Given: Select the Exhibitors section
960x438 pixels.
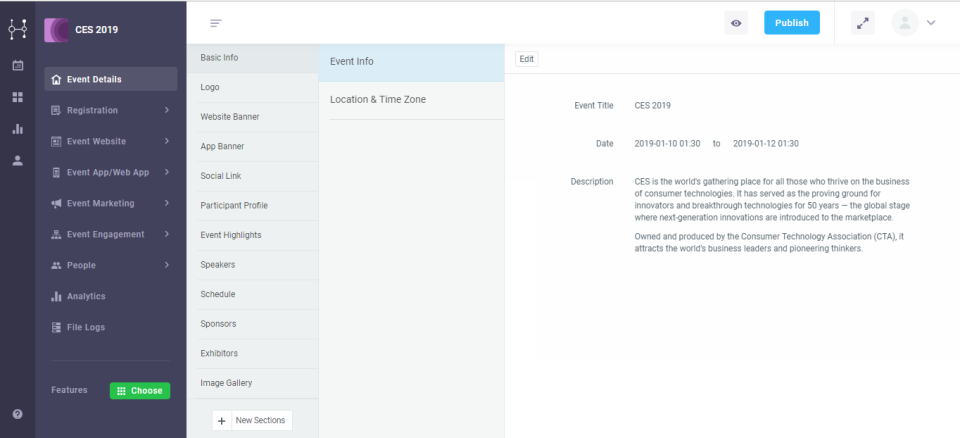Looking at the screenshot, I should pyautogui.click(x=252, y=353).
